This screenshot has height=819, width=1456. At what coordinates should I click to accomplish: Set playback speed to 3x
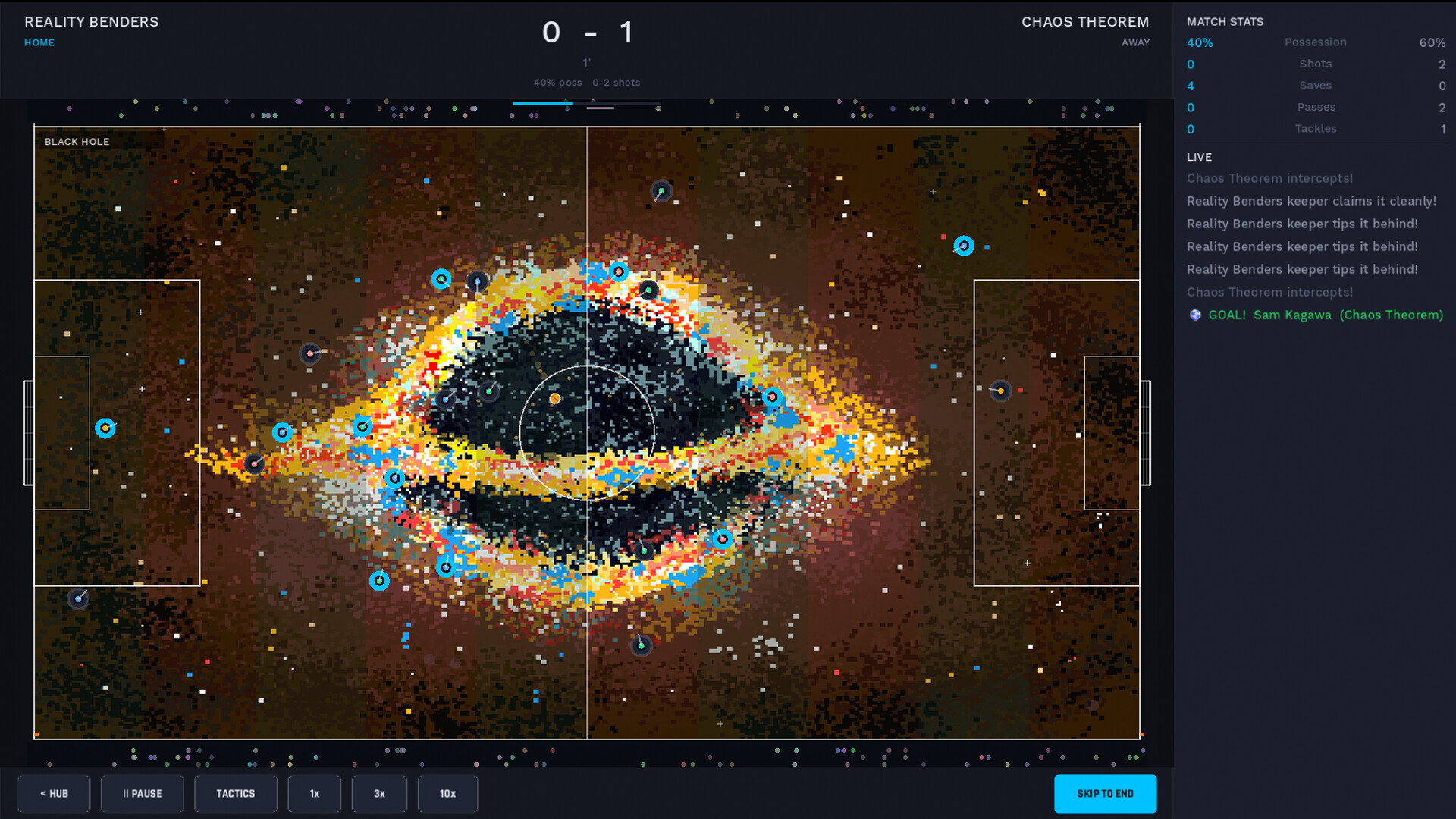tap(379, 793)
